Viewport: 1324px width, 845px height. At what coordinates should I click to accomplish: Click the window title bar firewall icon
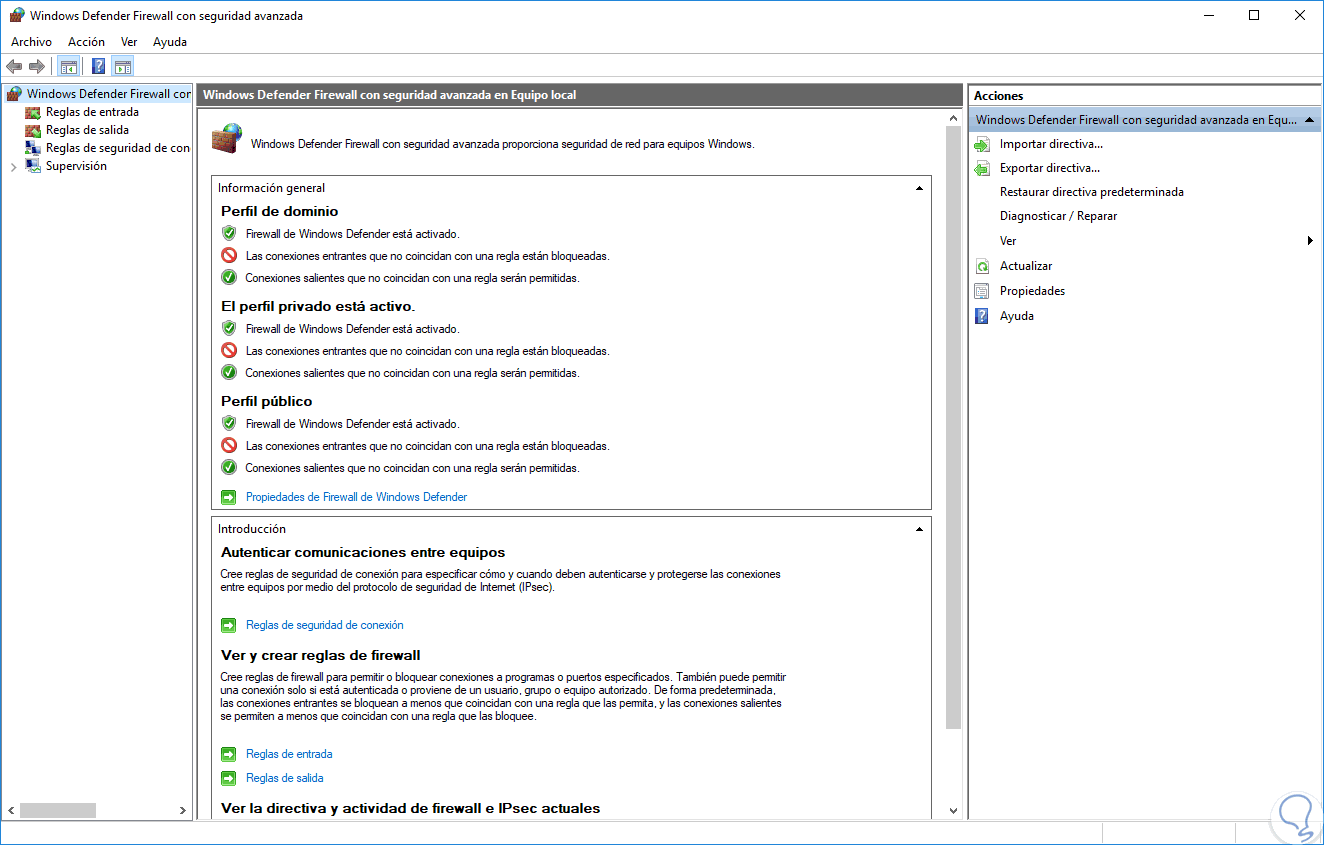(x=17, y=15)
